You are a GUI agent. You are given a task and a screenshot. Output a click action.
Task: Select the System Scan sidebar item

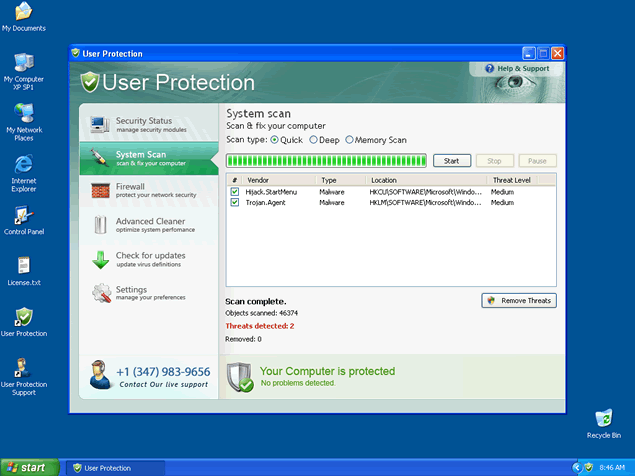[148, 158]
